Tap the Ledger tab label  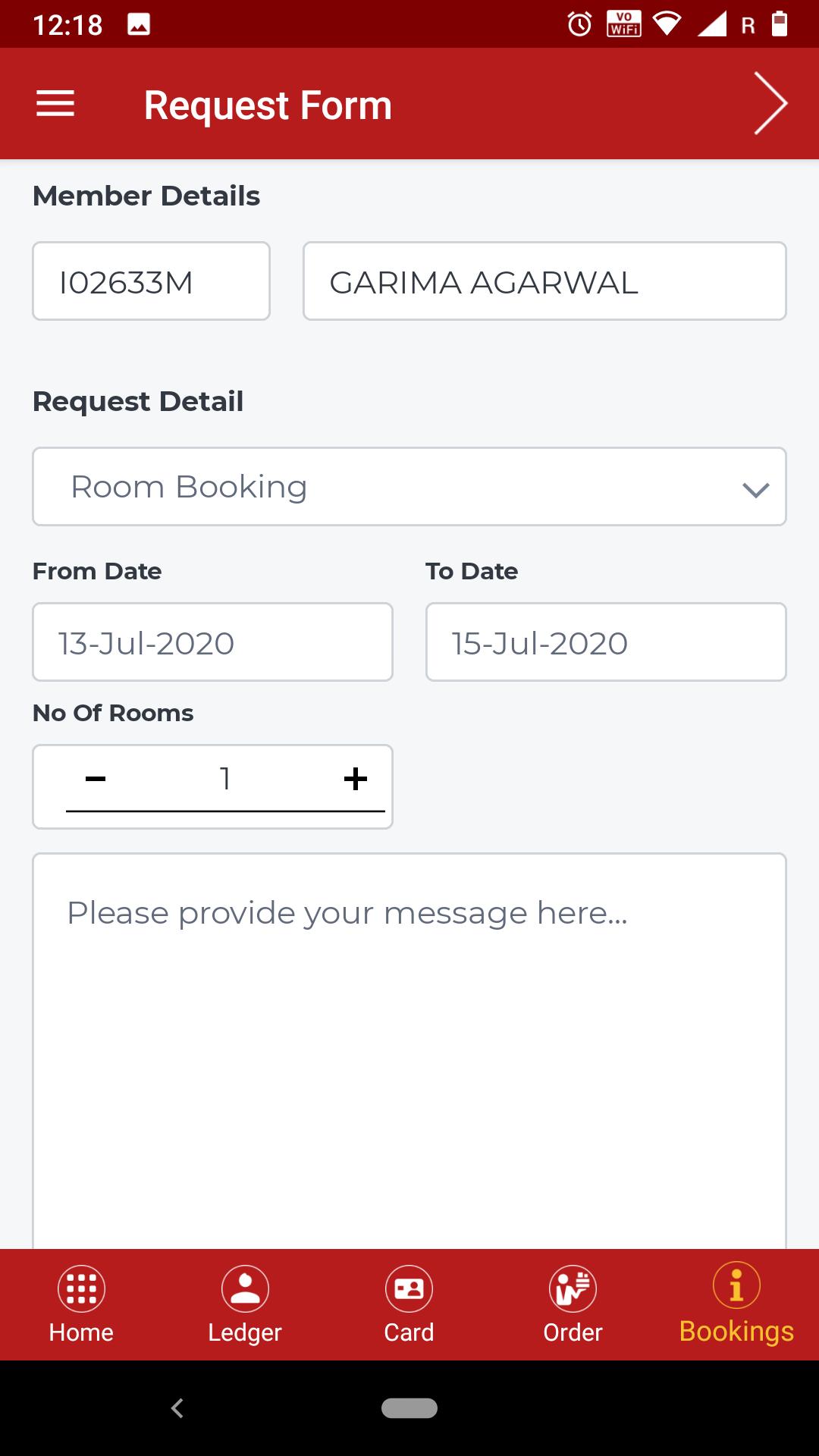tap(245, 1332)
